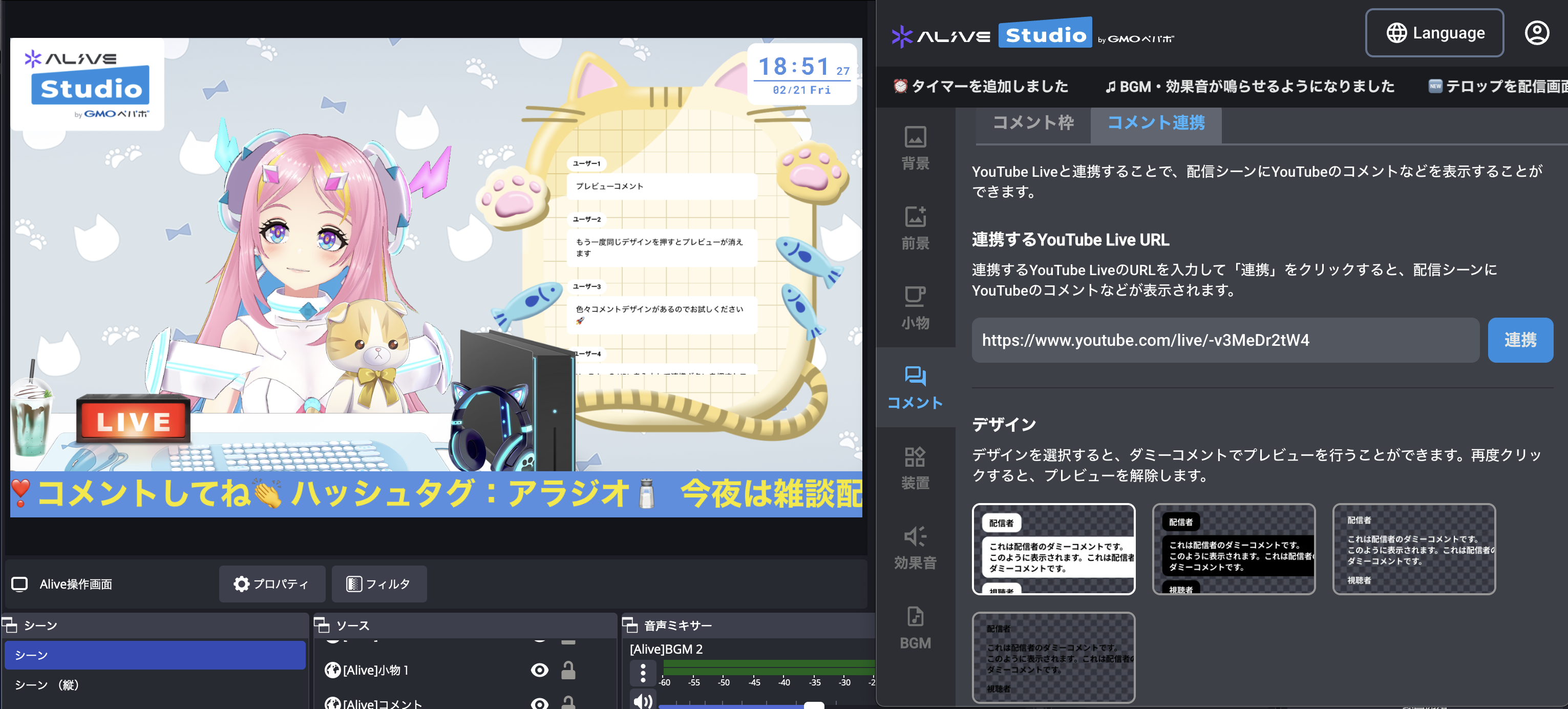Open the 小物 props sidebar section

[915, 307]
